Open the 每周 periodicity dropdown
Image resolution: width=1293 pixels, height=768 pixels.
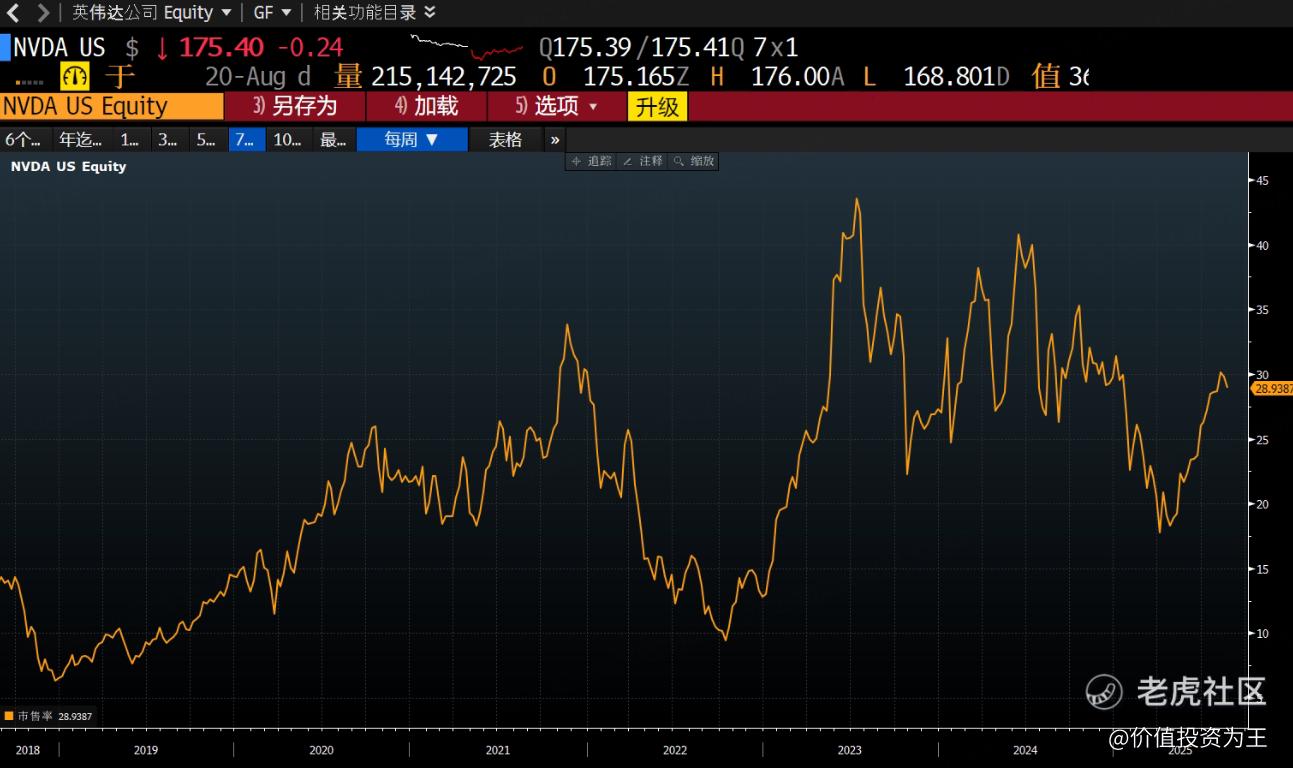pyautogui.click(x=412, y=140)
